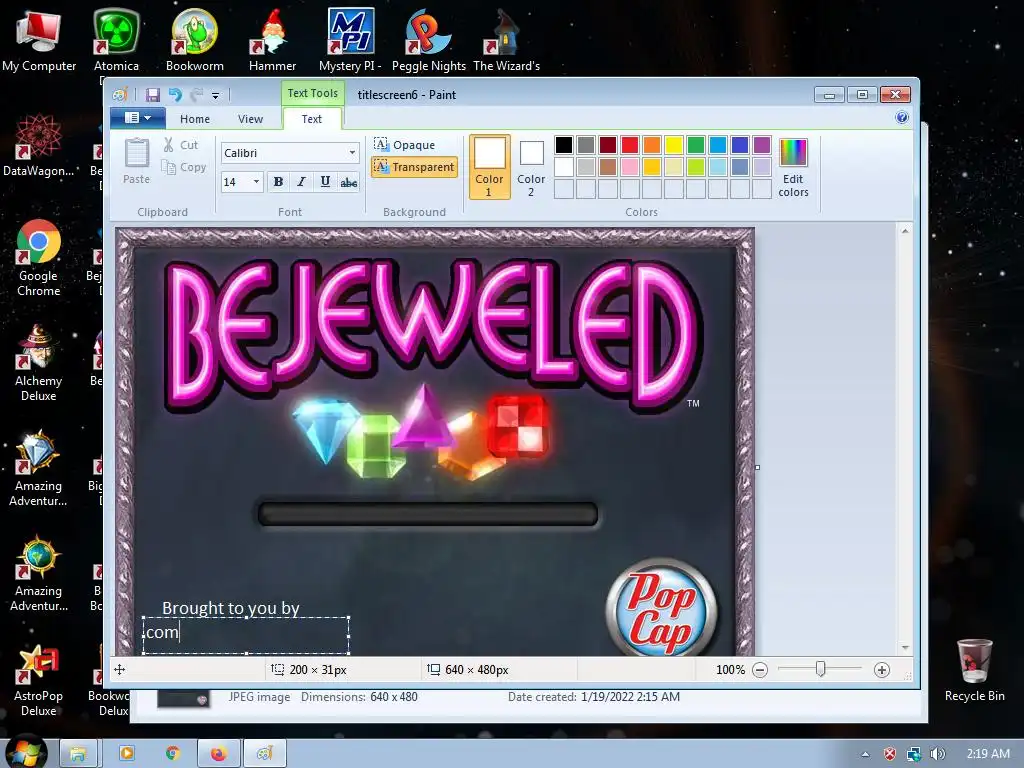This screenshot has height=768, width=1024.
Task: Select the Bookworm desktop icon
Action: 195,40
